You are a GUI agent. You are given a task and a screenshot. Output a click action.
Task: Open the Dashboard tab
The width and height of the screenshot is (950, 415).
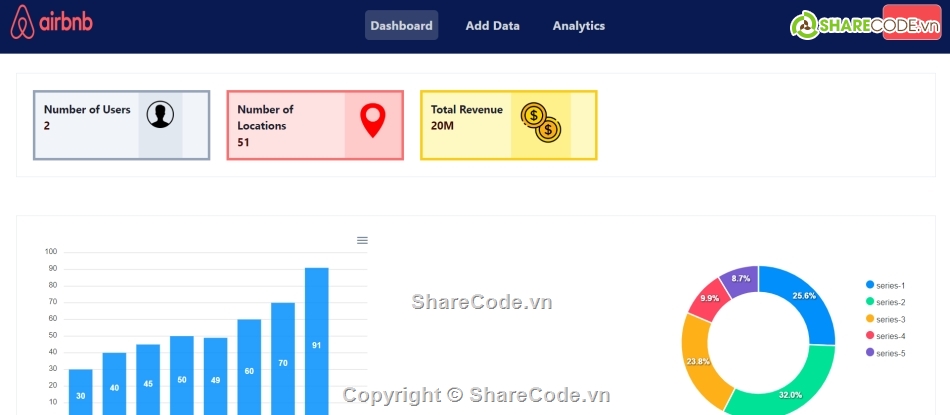[401, 26]
